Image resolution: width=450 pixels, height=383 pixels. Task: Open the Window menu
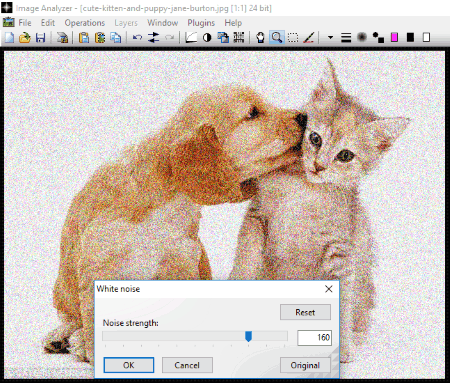(x=163, y=23)
